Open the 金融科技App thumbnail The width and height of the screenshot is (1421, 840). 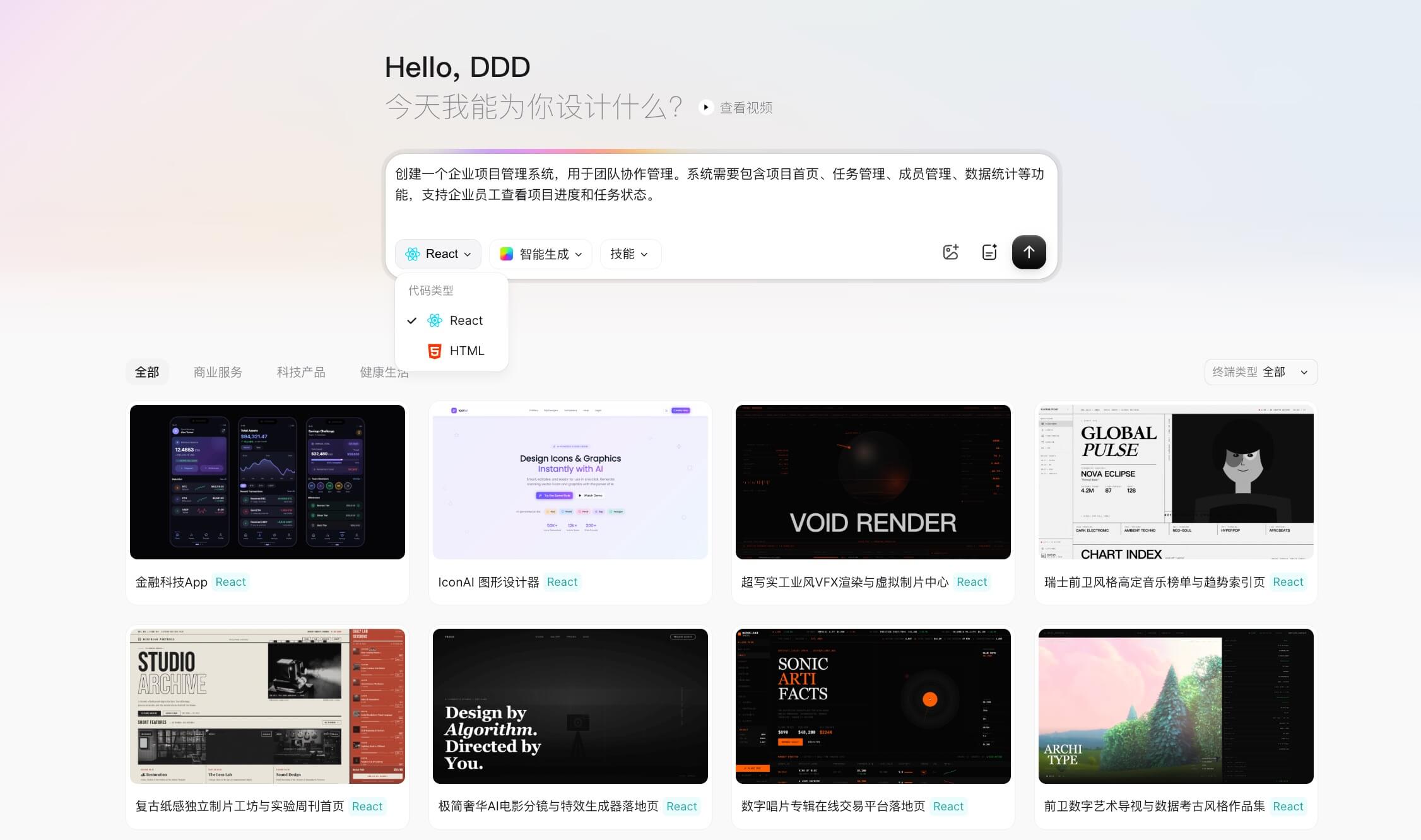(268, 482)
